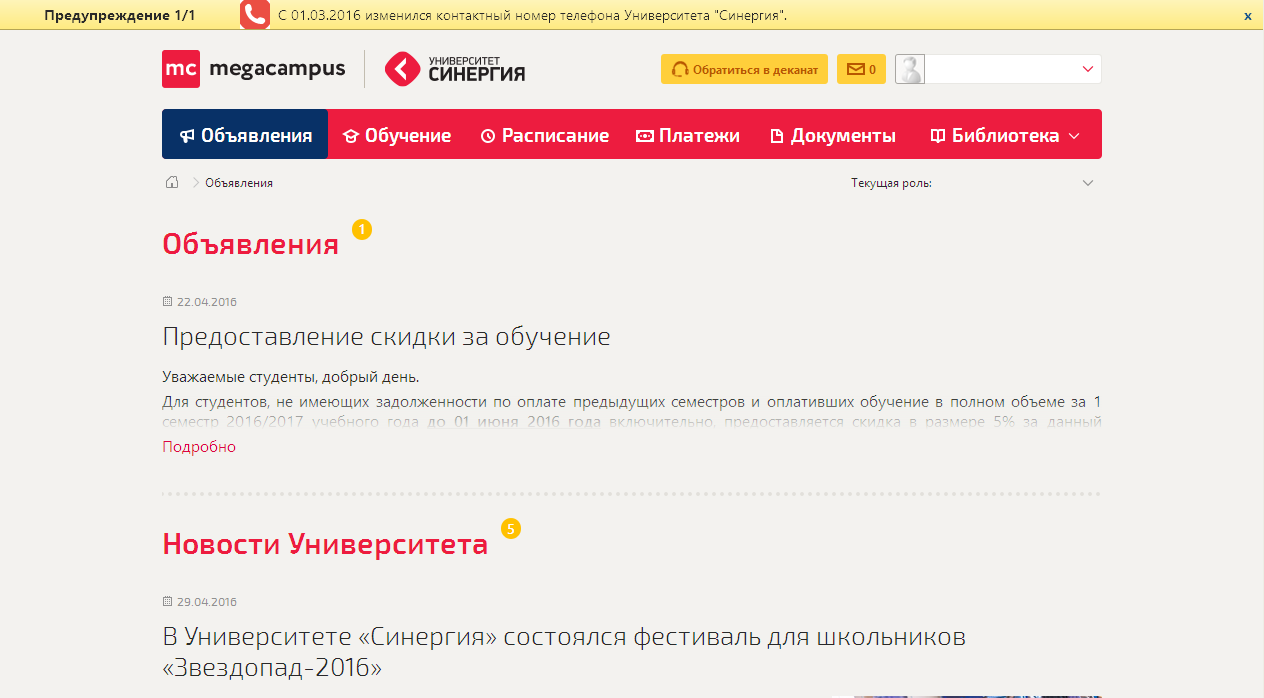The image size is (1264, 698).
Task: Click text Уважаемые студенты, добрый день.
Action: click(x=290, y=377)
